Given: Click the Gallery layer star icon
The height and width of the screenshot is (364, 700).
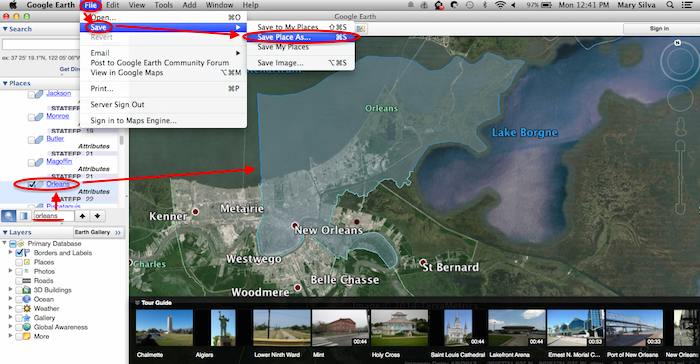Looking at the screenshot, I should point(27,318).
